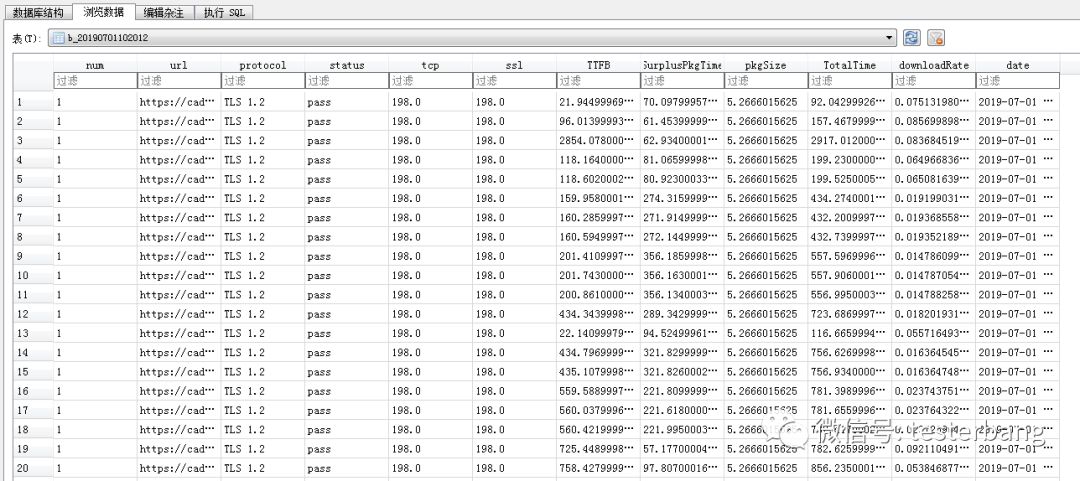Viewport: 1080px width, 481px height.
Task: Select row header 3
Action: click(x=33, y=141)
